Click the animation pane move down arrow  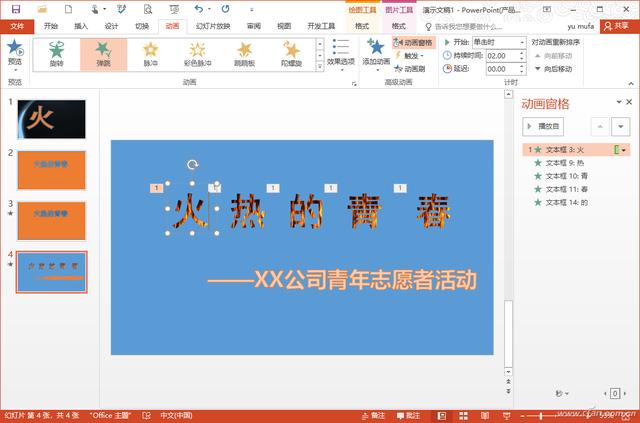tap(620, 127)
